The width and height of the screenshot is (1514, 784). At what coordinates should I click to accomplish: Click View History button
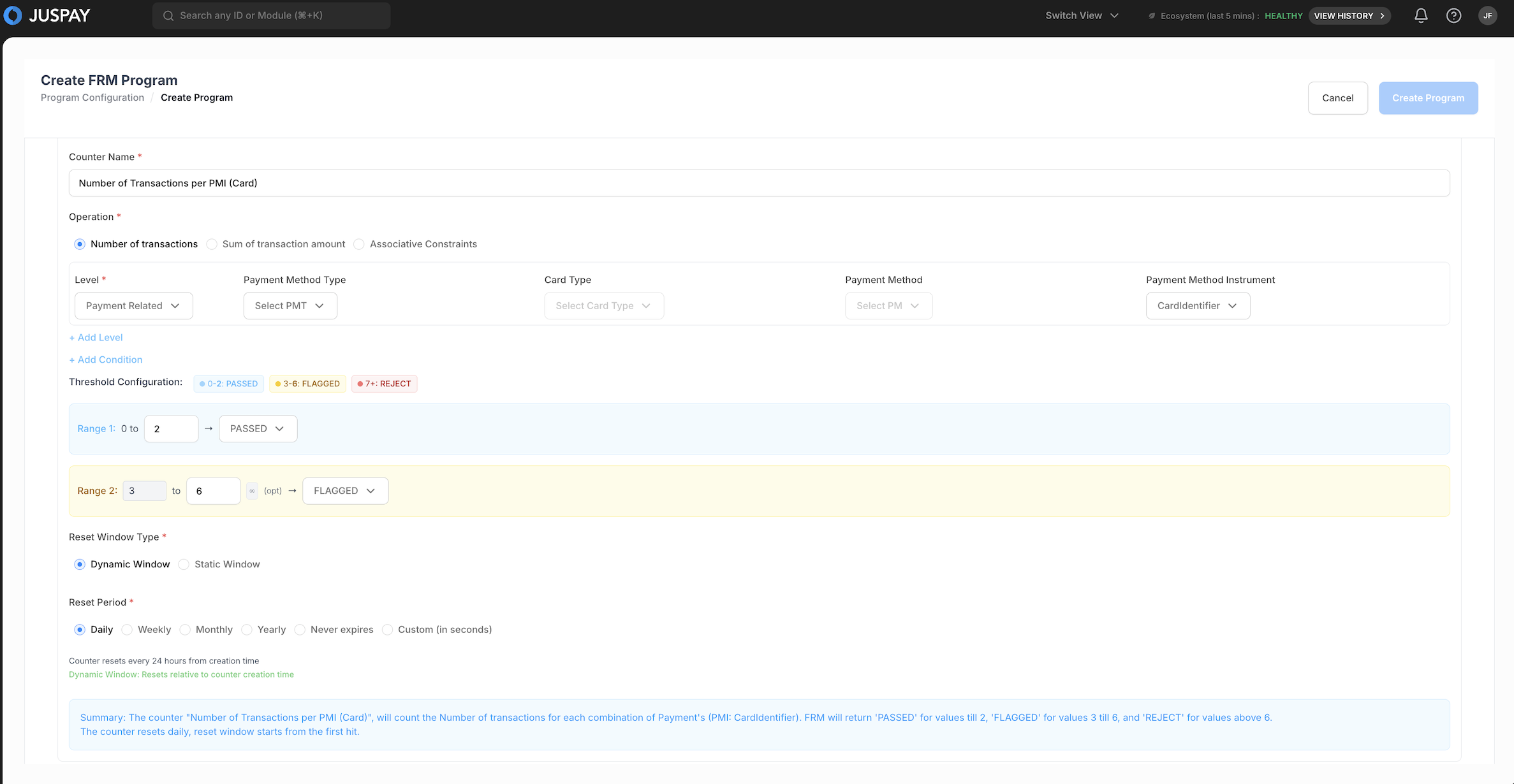point(1349,16)
